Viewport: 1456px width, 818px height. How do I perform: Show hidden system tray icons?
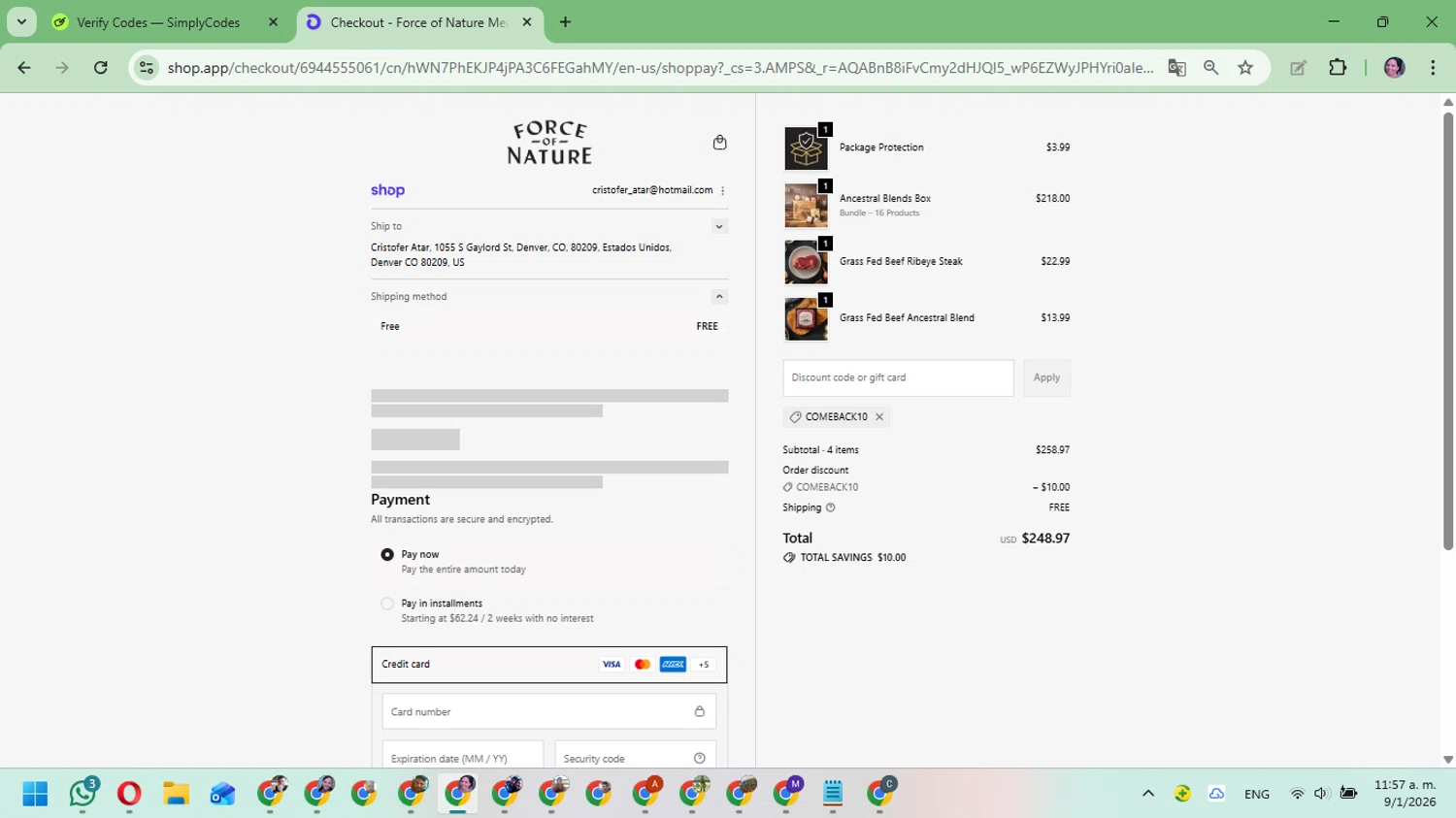coord(1148,794)
